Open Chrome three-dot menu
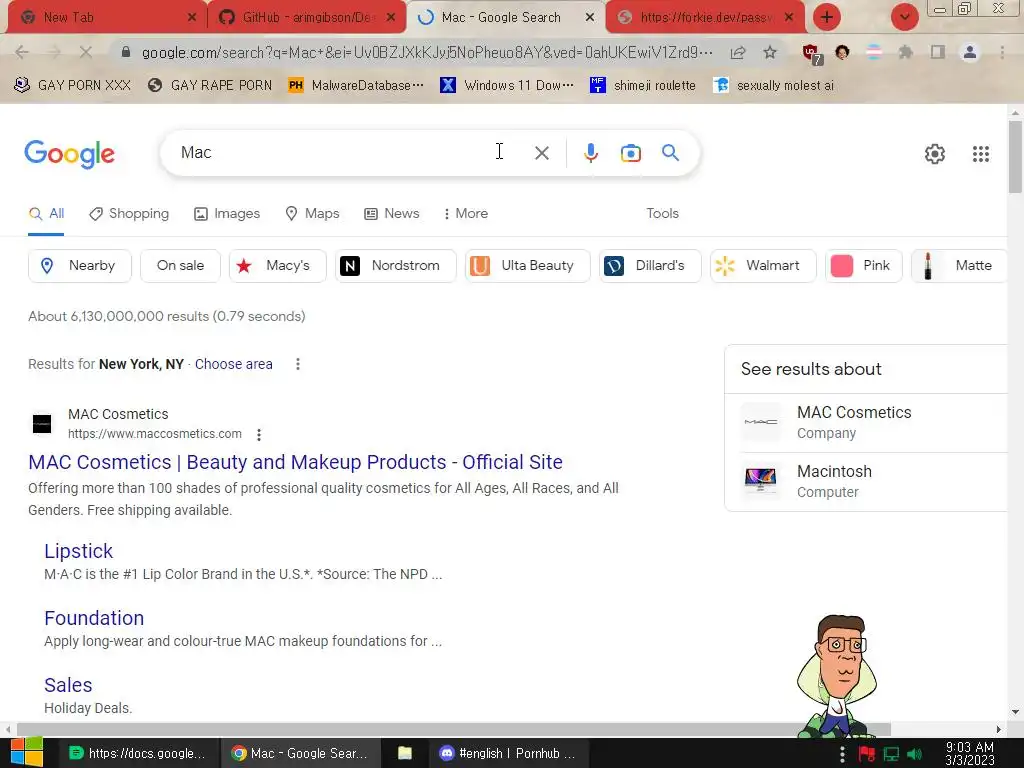1024x768 pixels. coord(1002,52)
